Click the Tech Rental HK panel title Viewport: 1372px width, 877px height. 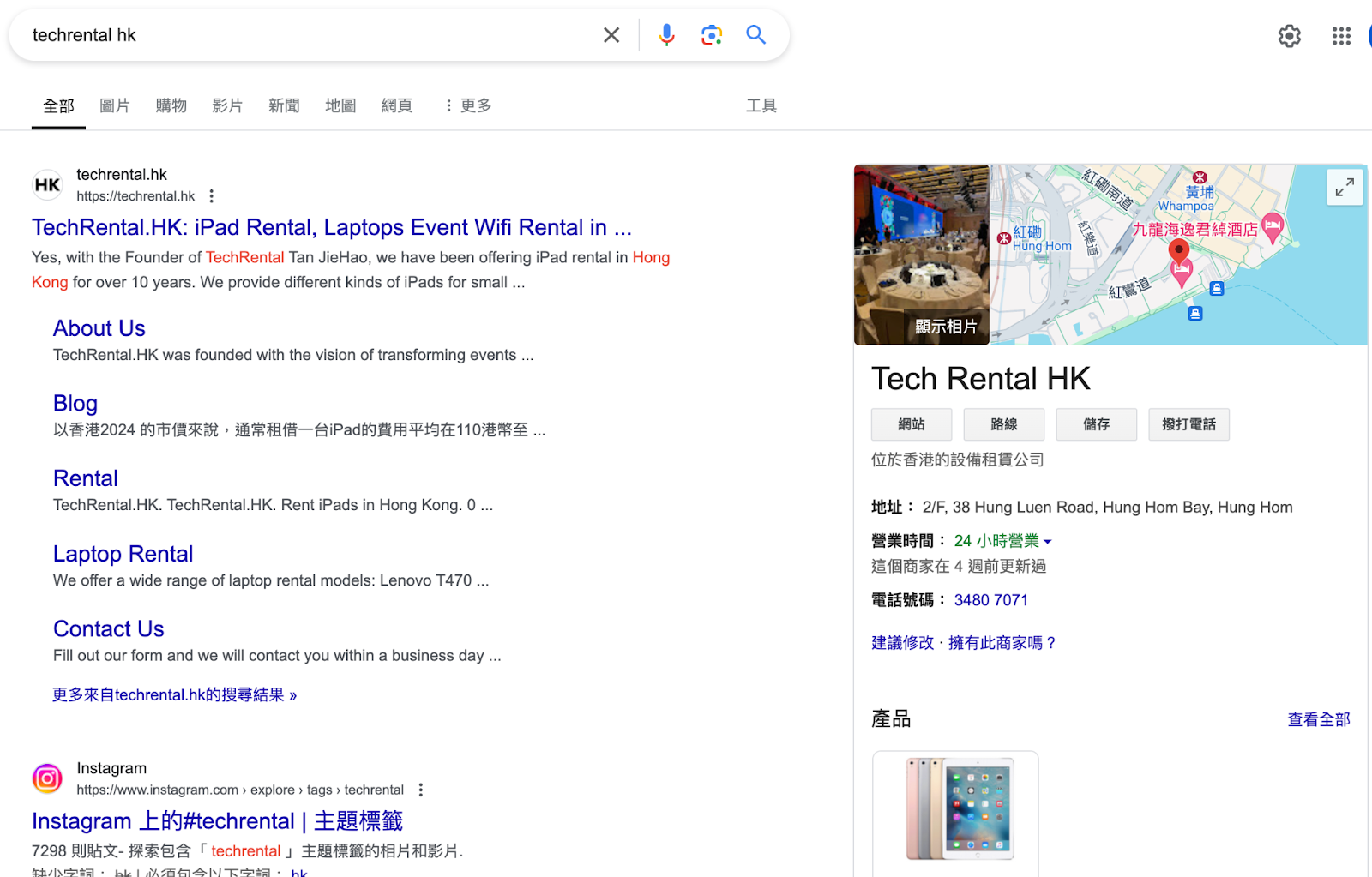(x=981, y=379)
